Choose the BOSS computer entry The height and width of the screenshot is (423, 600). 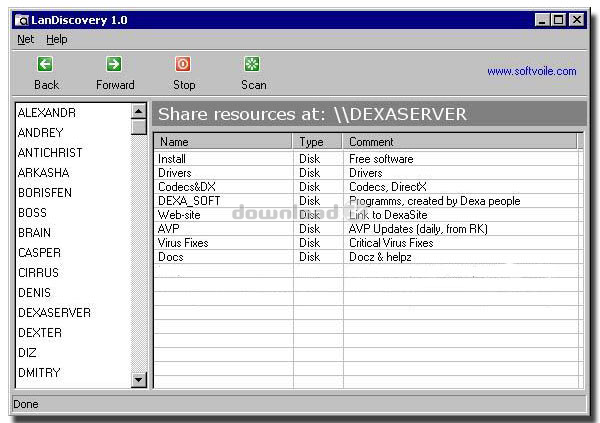pos(32,213)
